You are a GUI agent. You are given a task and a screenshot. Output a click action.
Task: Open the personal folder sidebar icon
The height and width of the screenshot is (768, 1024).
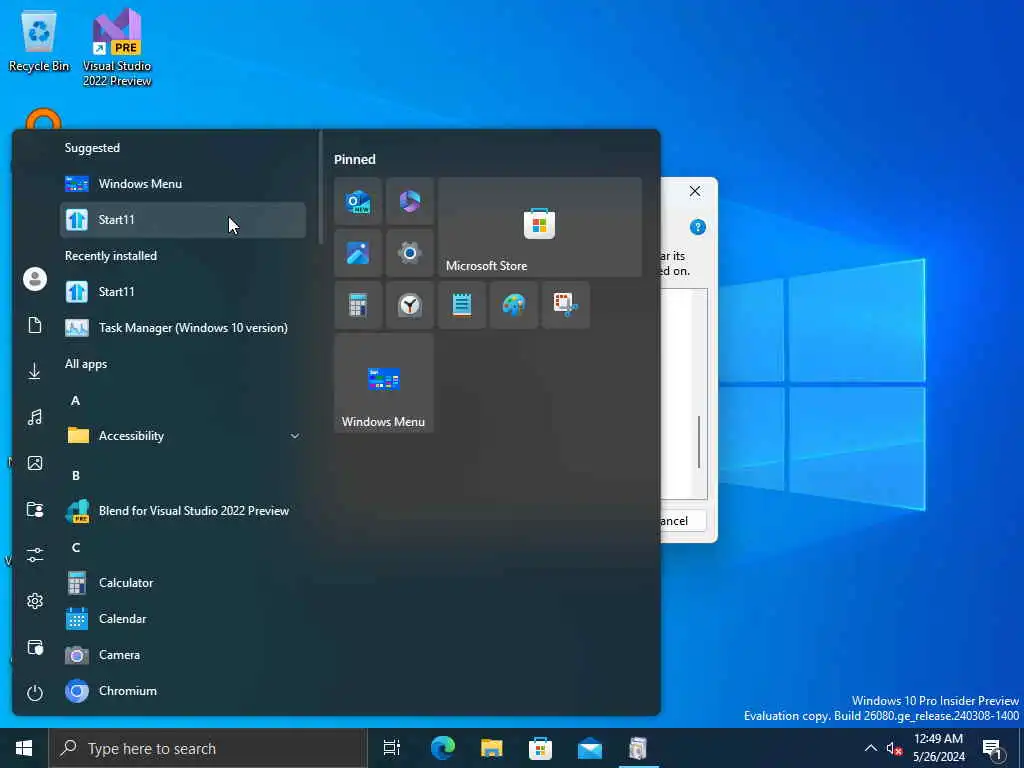tap(35, 509)
